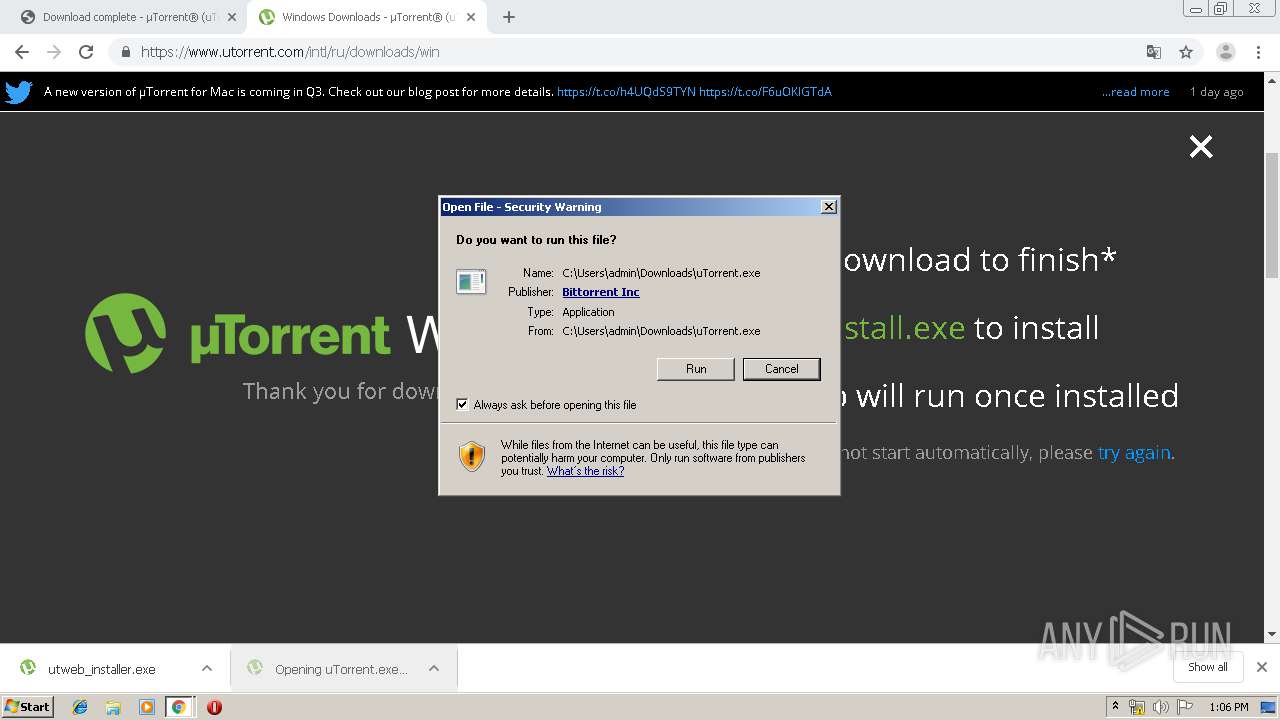Close the Windows Downloads tab
Screen dimensions: 1280x720
pos(470,17)
